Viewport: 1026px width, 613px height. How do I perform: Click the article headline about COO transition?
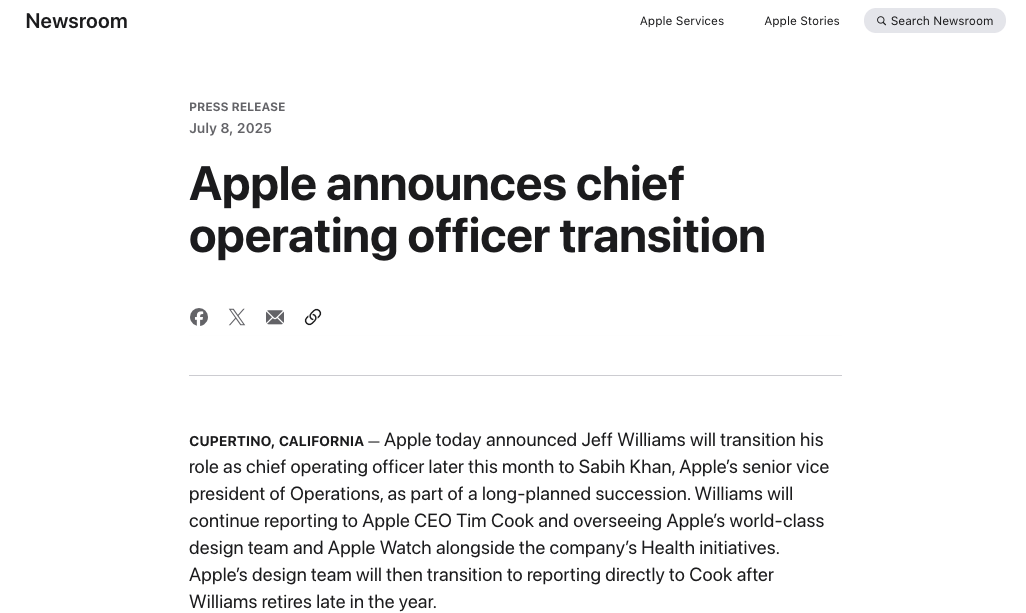pos(477,210)
